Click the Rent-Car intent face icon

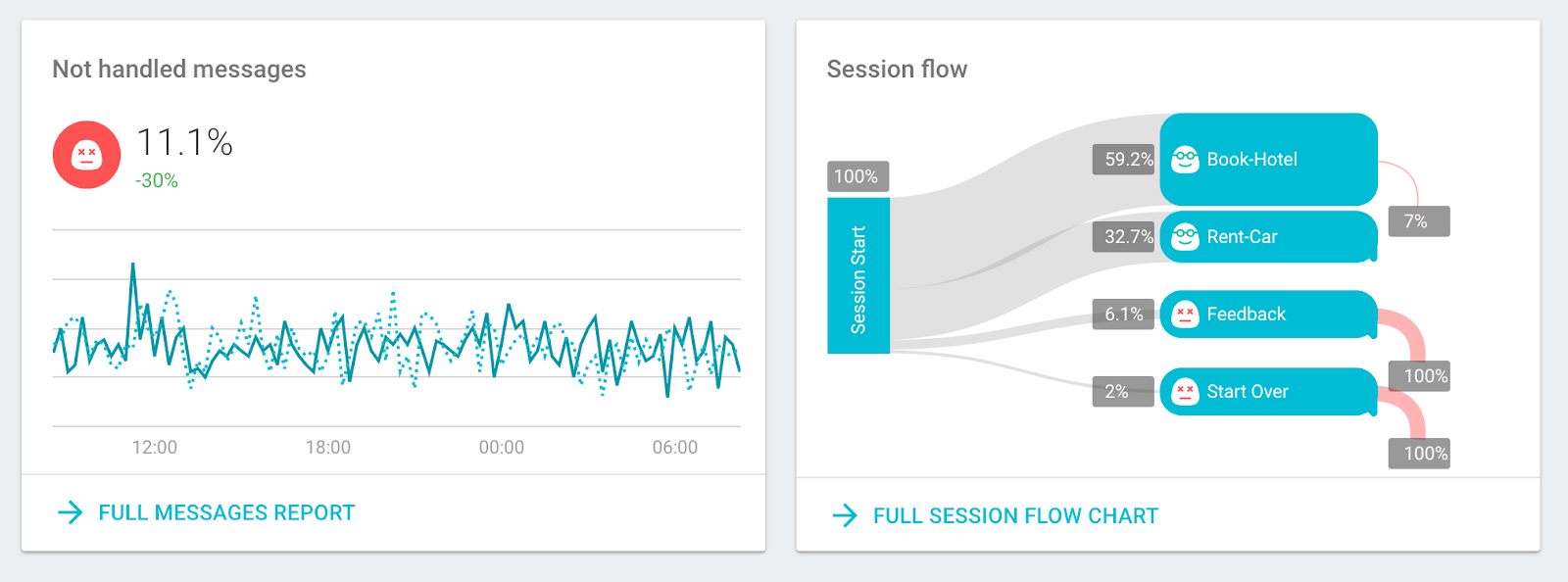pyautogui.click(x=1185, y=236)
